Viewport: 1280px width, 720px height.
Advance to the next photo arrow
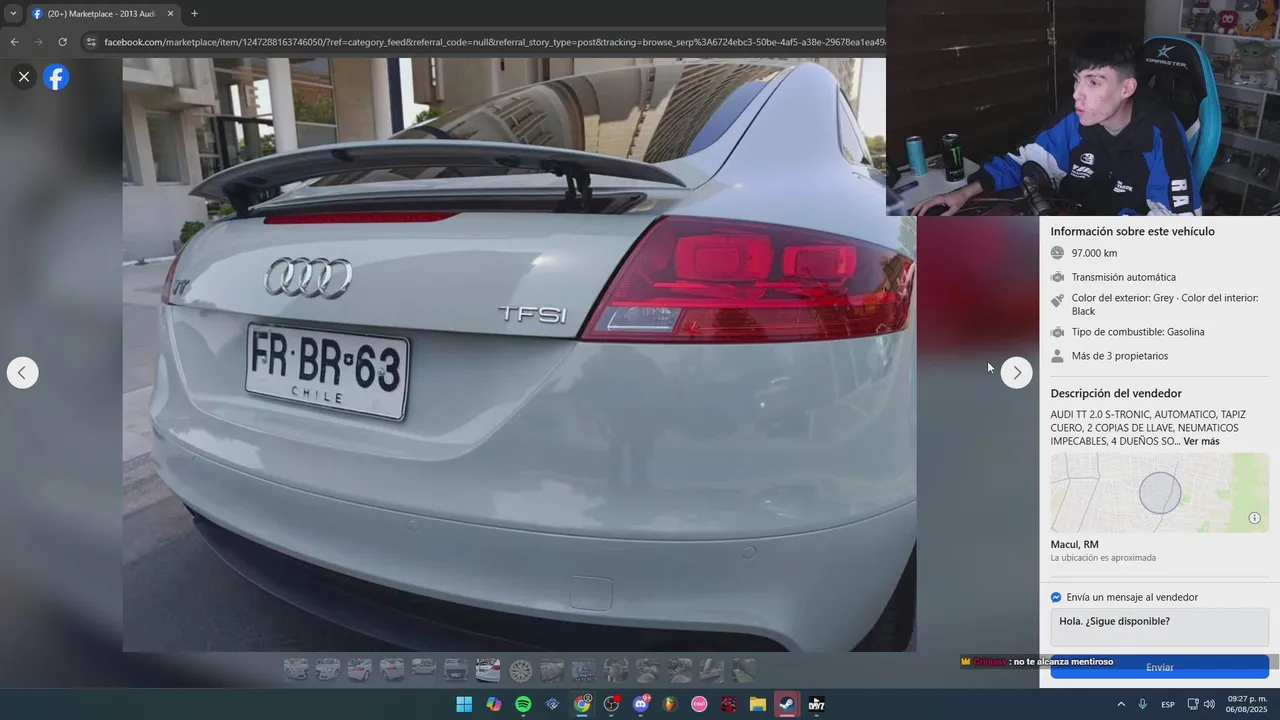(x=1016, y=373)
